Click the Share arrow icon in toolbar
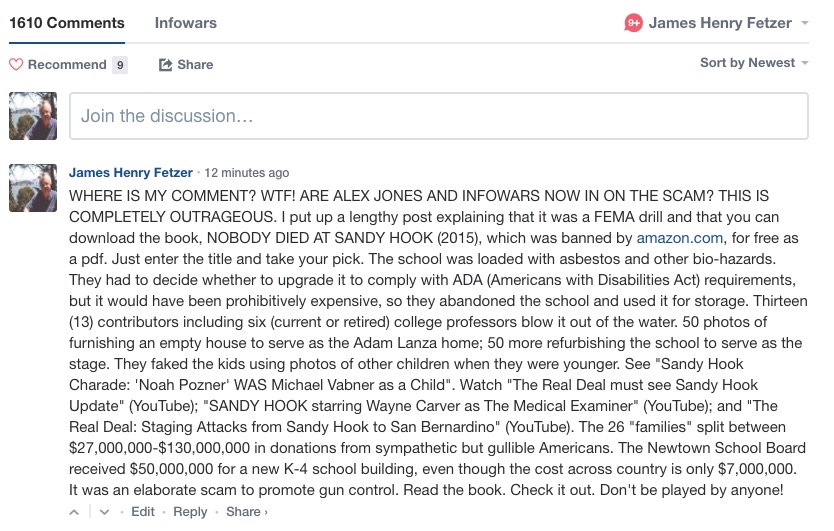The height and width of the screenshot is (531, 834). click(166, 65)
